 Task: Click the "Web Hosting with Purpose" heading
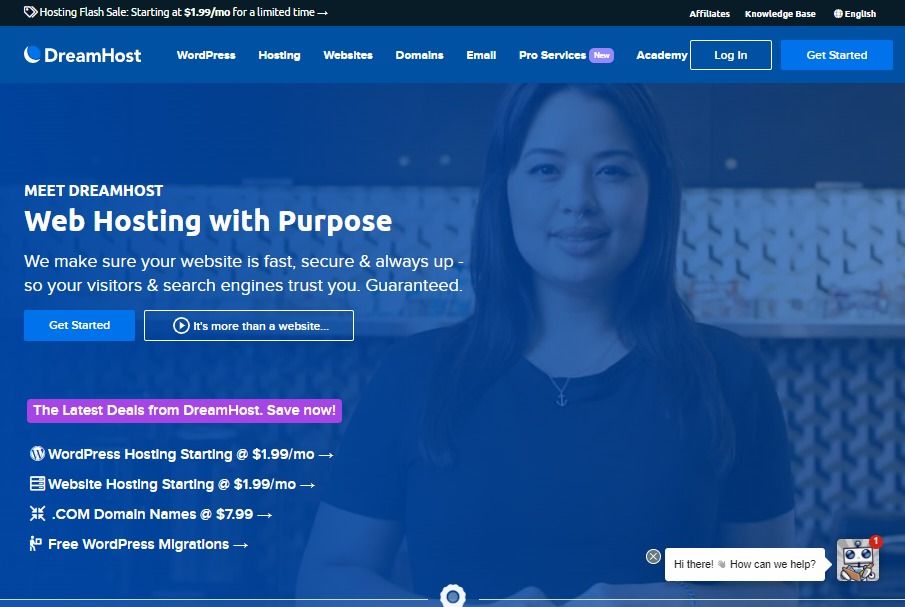point(208,221)
